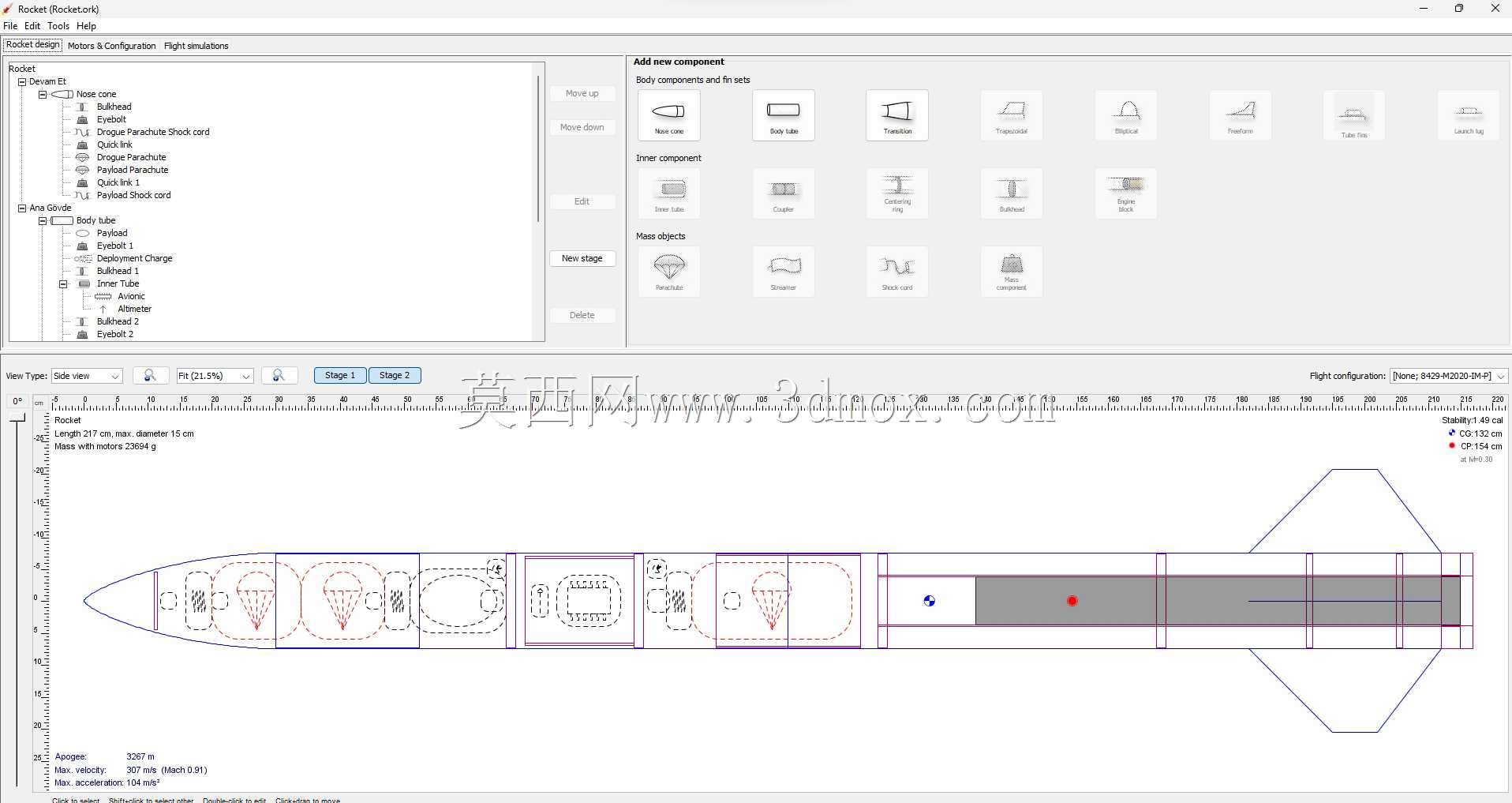
Task: Click the Edit component button
Action: coord(582,201)
